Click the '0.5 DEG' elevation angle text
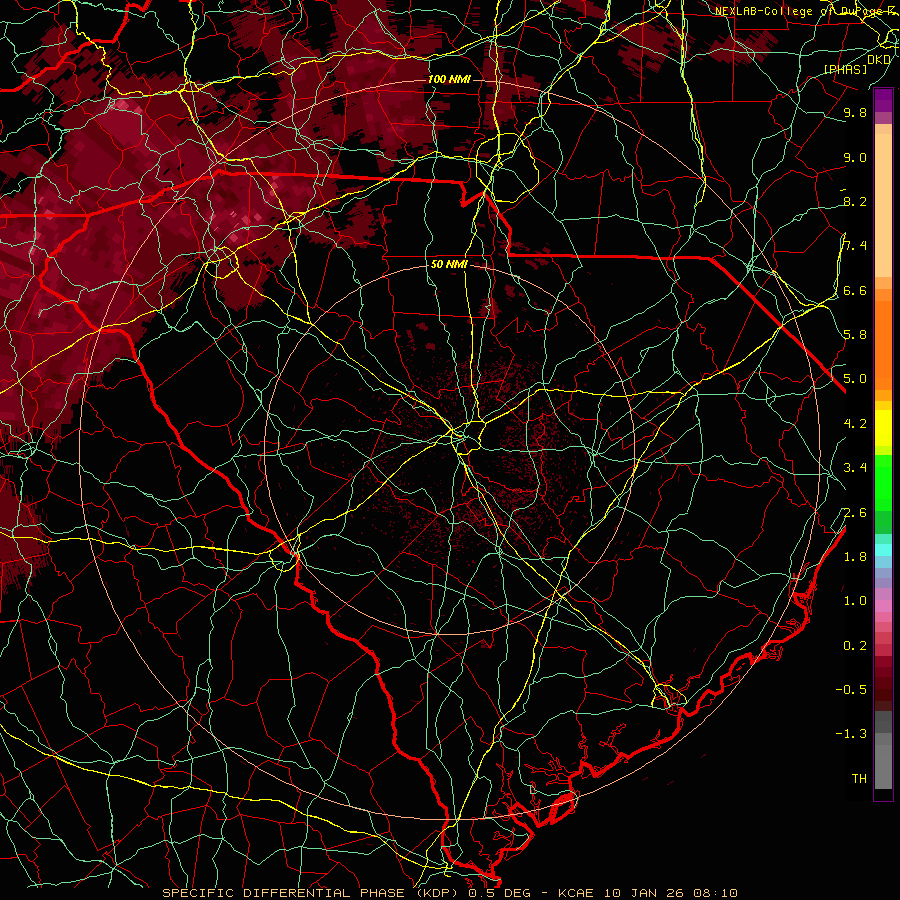This screenshot has width=900, height=900. pos(498,893)
